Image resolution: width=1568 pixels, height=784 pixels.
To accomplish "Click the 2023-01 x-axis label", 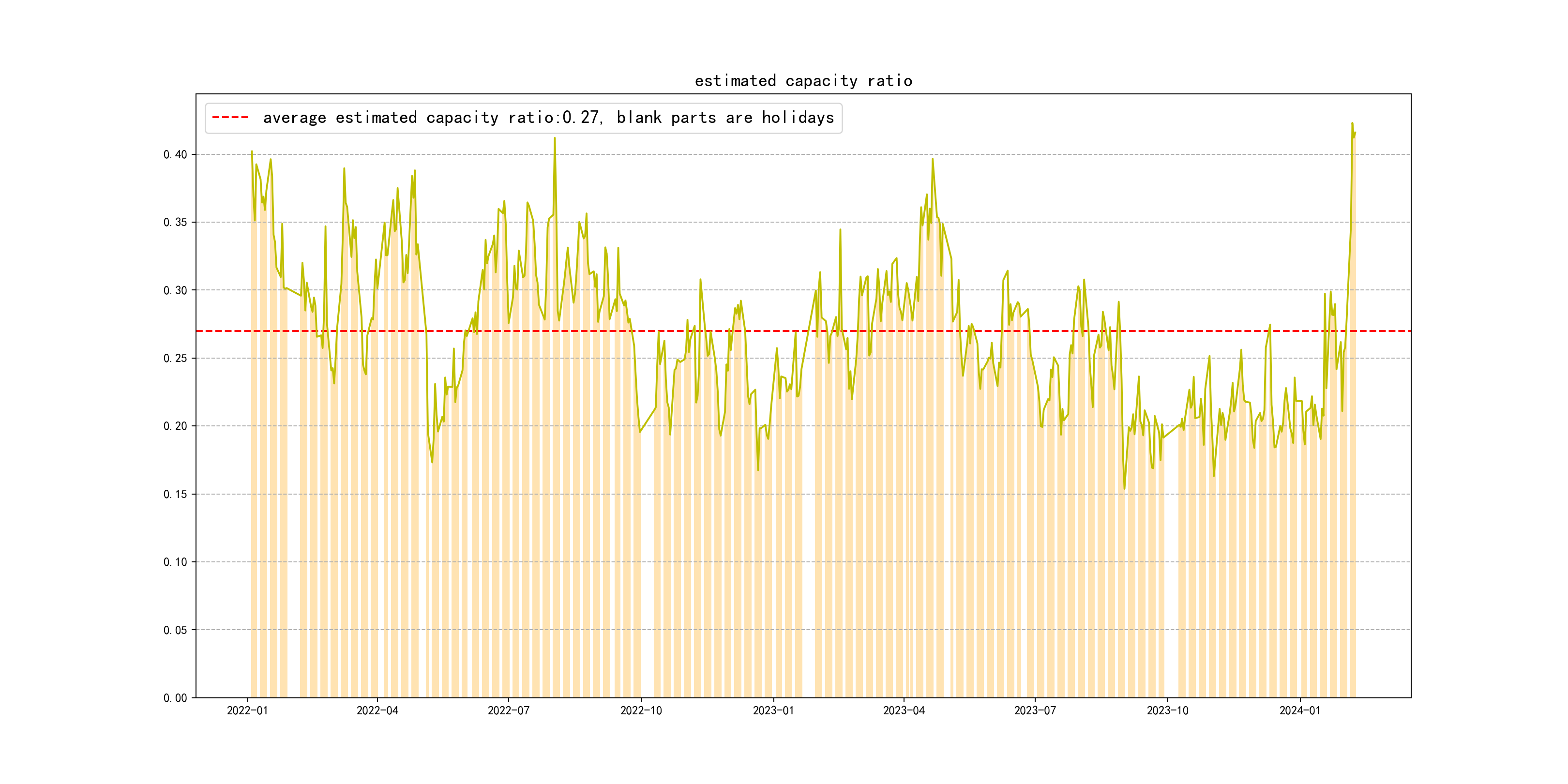I will (773, 710).
